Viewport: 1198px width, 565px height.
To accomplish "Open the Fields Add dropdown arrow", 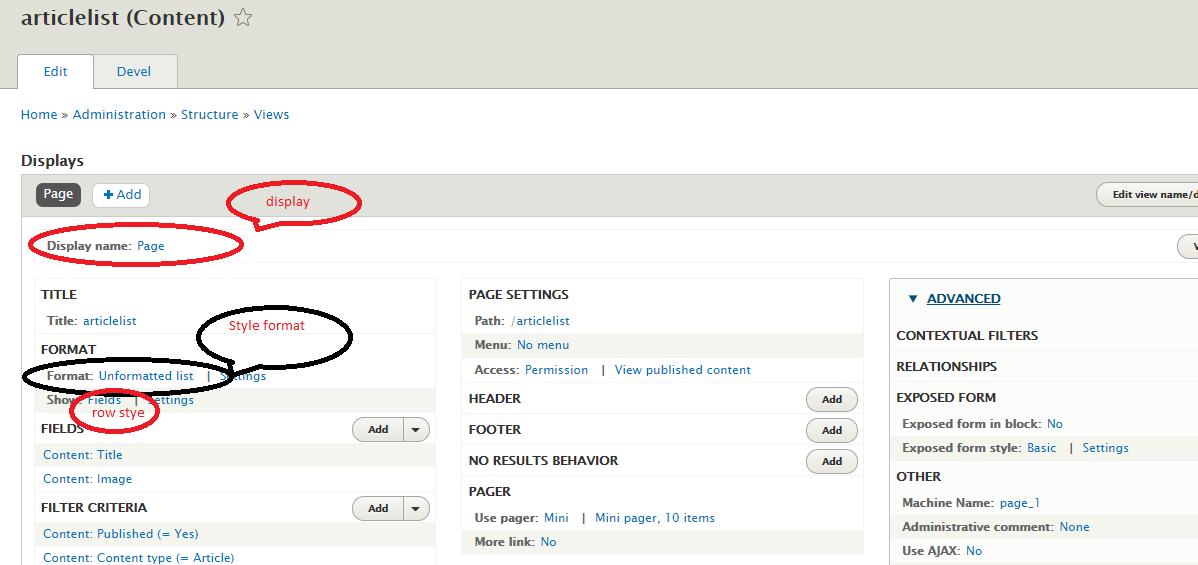I will (416, 429).
